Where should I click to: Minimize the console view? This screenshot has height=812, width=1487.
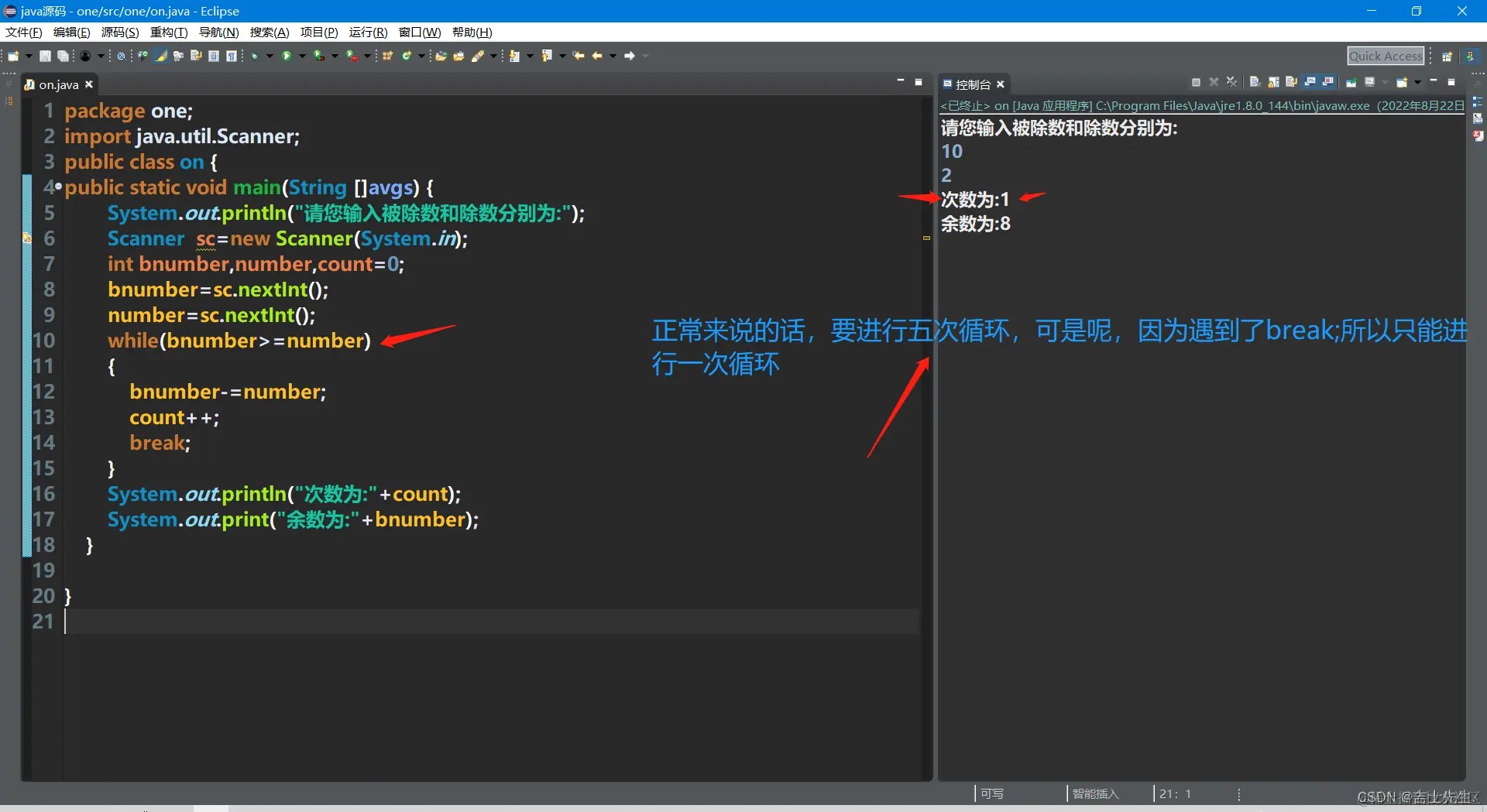click(1434, 81)
